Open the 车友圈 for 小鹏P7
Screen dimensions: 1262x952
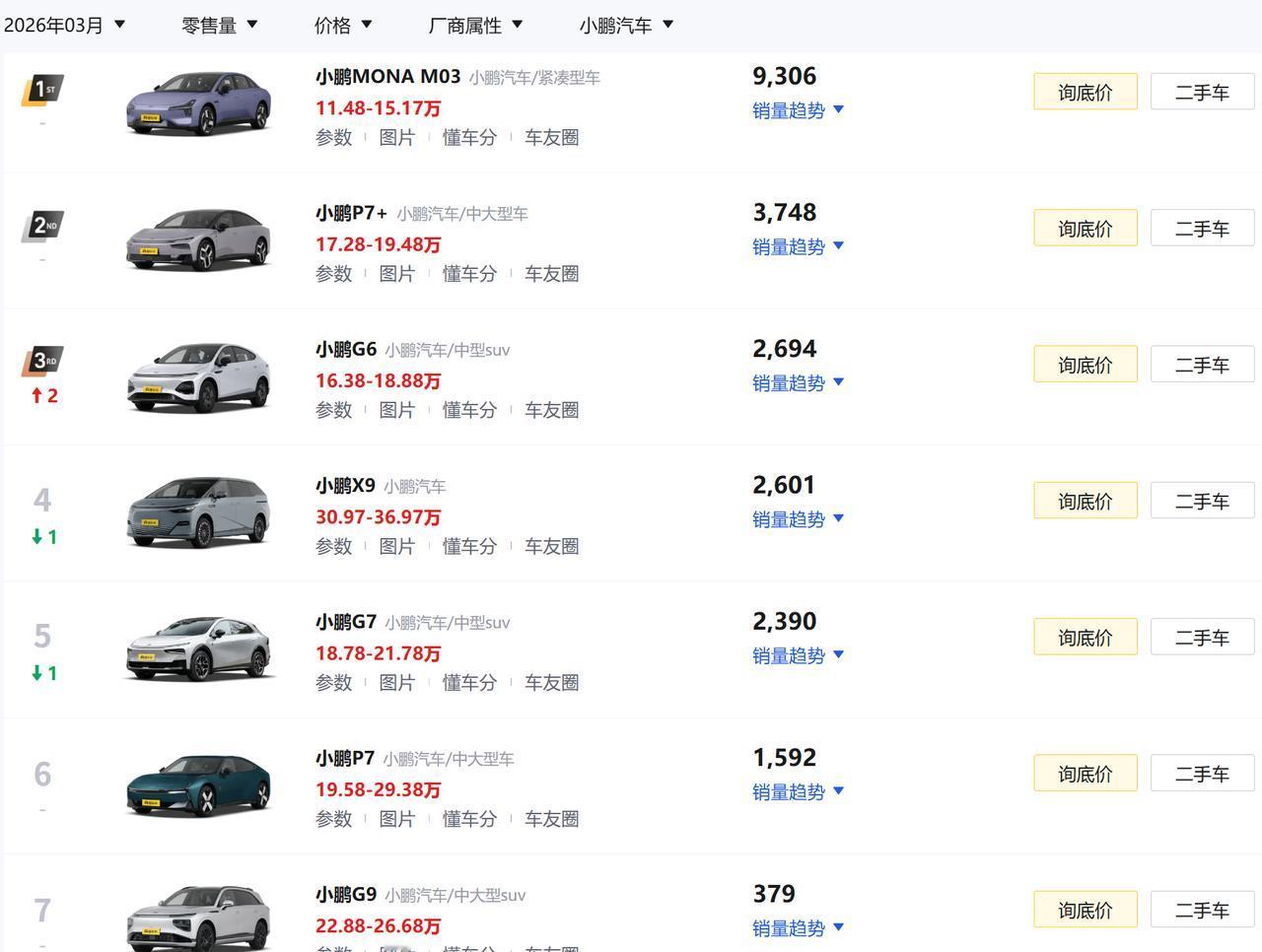click(x=553, y=818)
